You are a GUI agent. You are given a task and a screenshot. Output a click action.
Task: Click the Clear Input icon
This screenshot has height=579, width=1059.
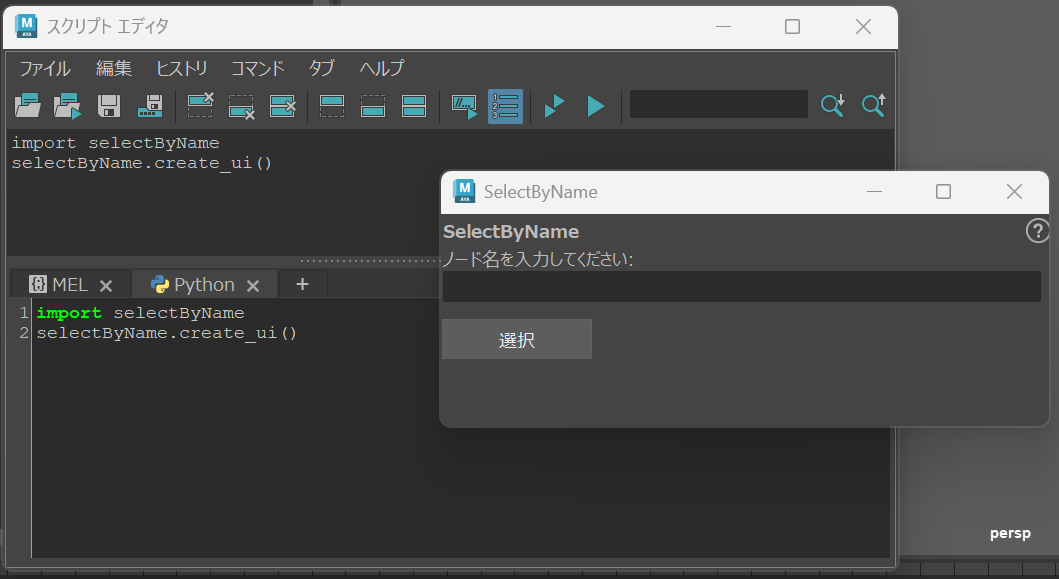[241, 105]
